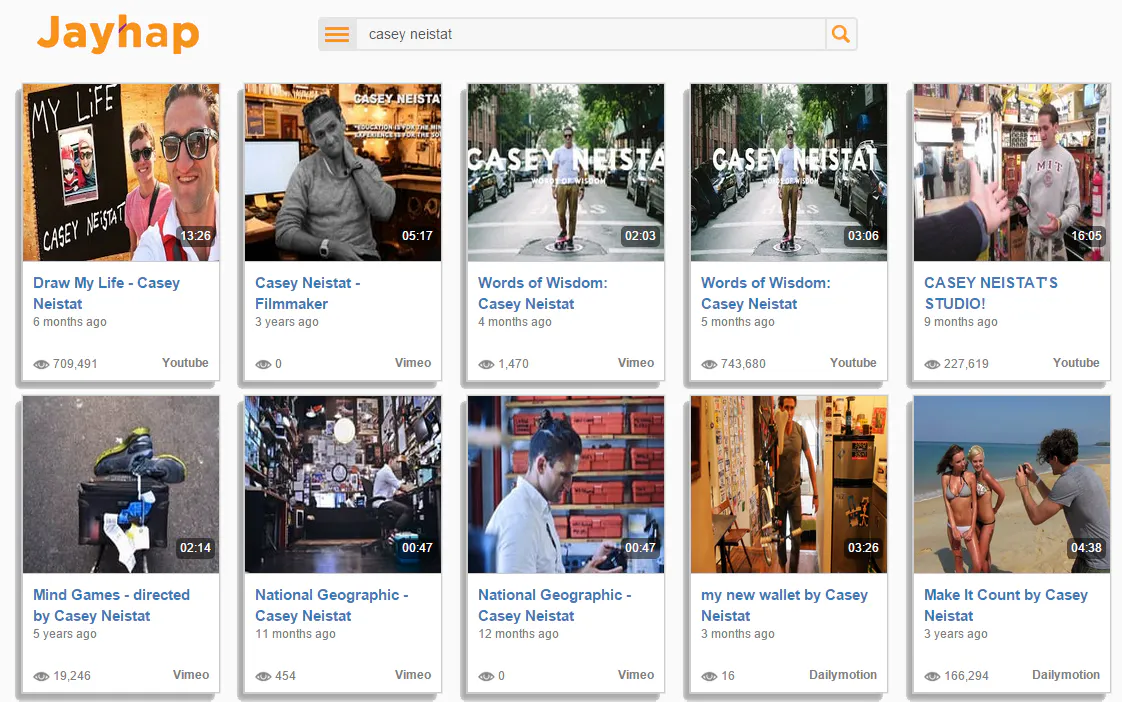Viewport: 1122px width, 702px height.
Task: Click the eye views icon beside 166,294
Action: click(932, 676)
